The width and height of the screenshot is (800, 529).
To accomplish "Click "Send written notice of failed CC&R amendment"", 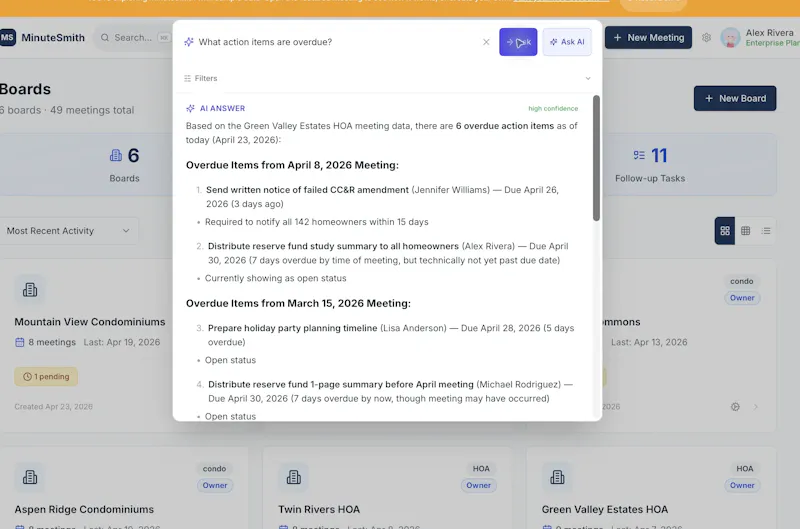I will [x=307, y=190].
